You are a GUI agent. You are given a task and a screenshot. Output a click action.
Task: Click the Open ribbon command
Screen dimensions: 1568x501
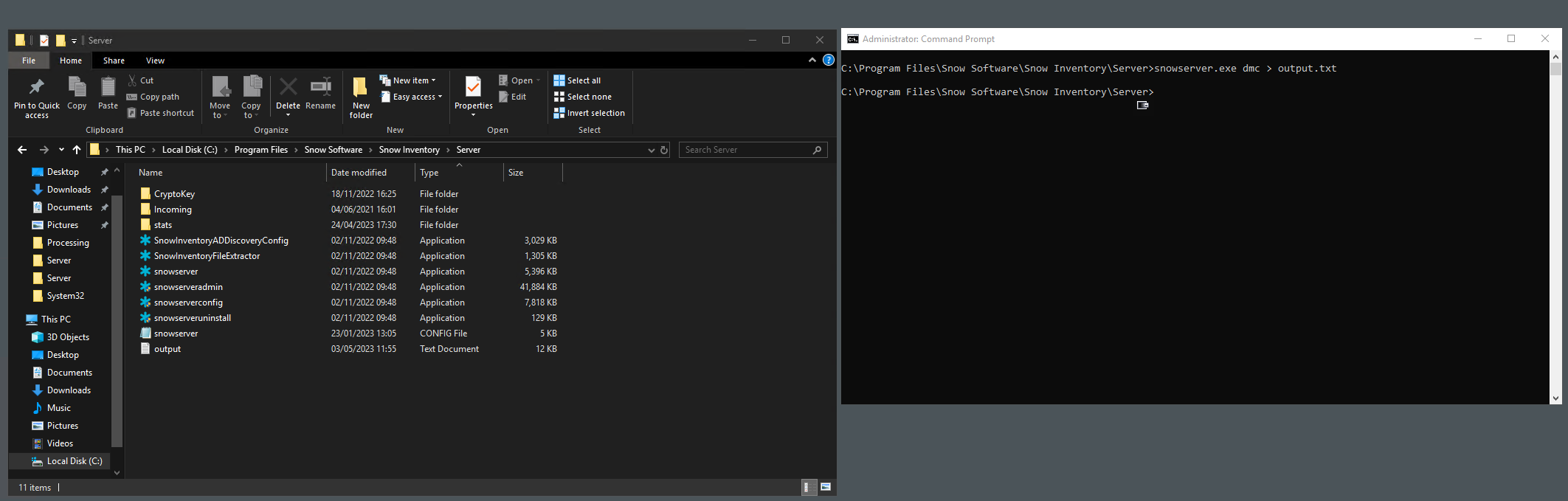pos(519,80)
